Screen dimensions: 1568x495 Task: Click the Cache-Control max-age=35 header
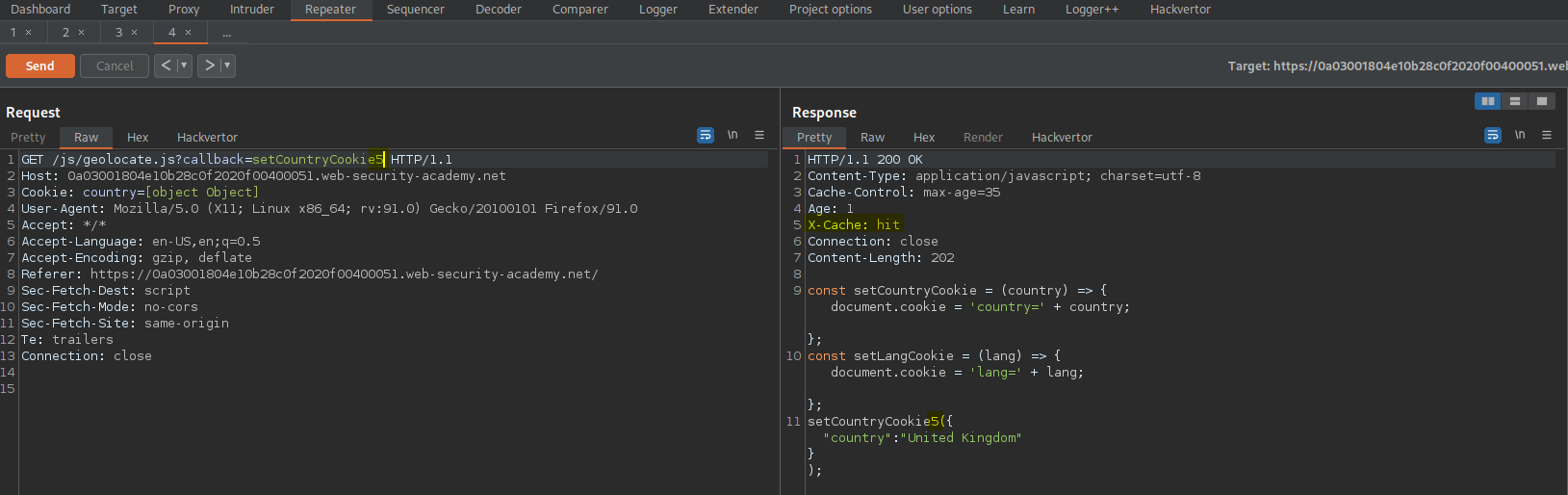pyautogui.click(x=904, y=193)
